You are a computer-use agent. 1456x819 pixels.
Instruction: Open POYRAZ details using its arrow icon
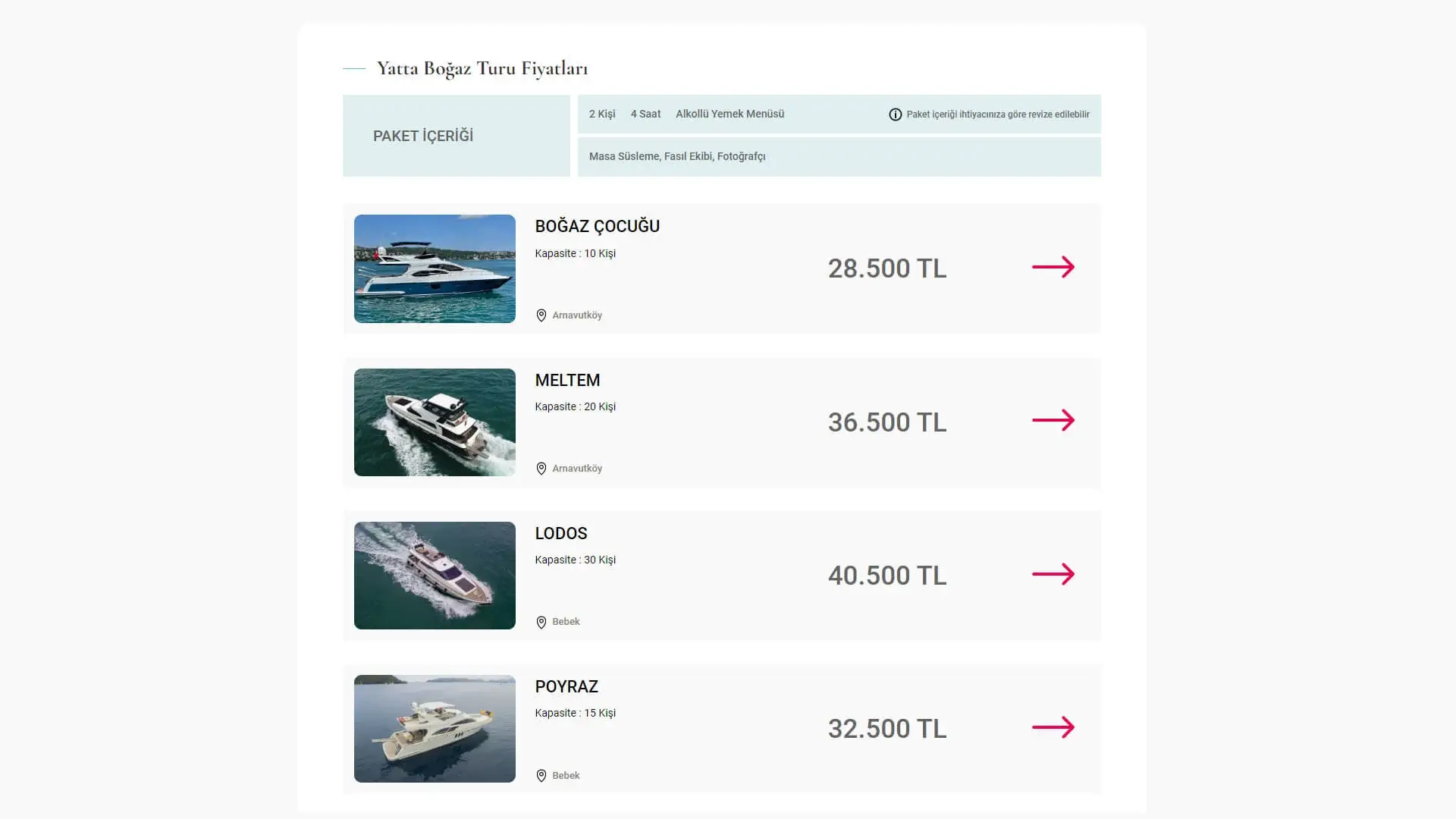1054,728
